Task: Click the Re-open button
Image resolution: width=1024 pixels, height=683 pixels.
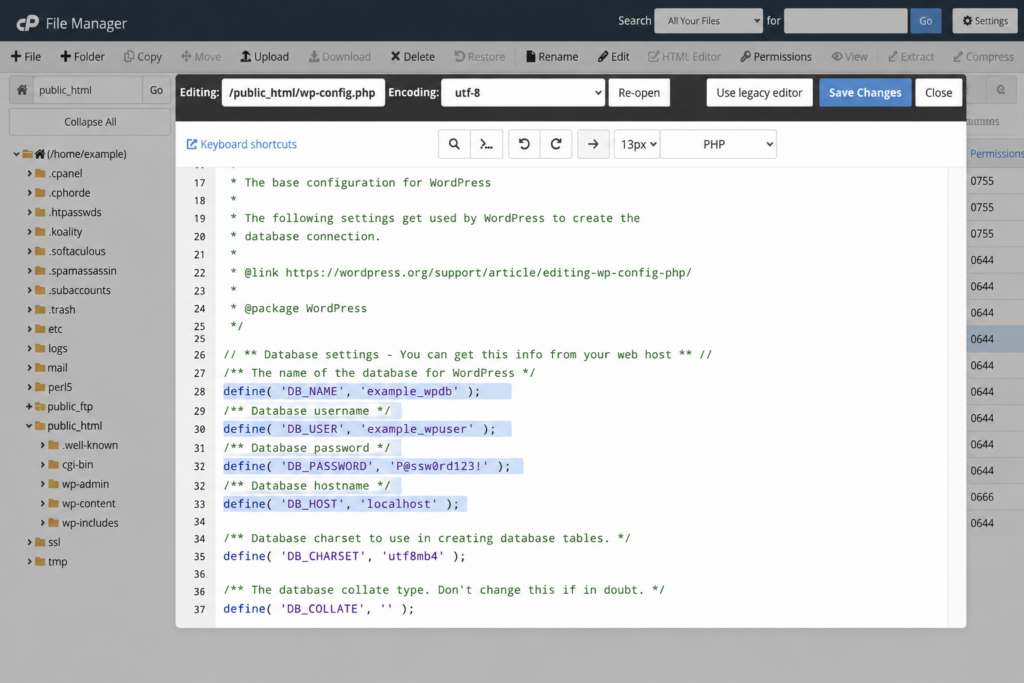Action: (639, 93)
